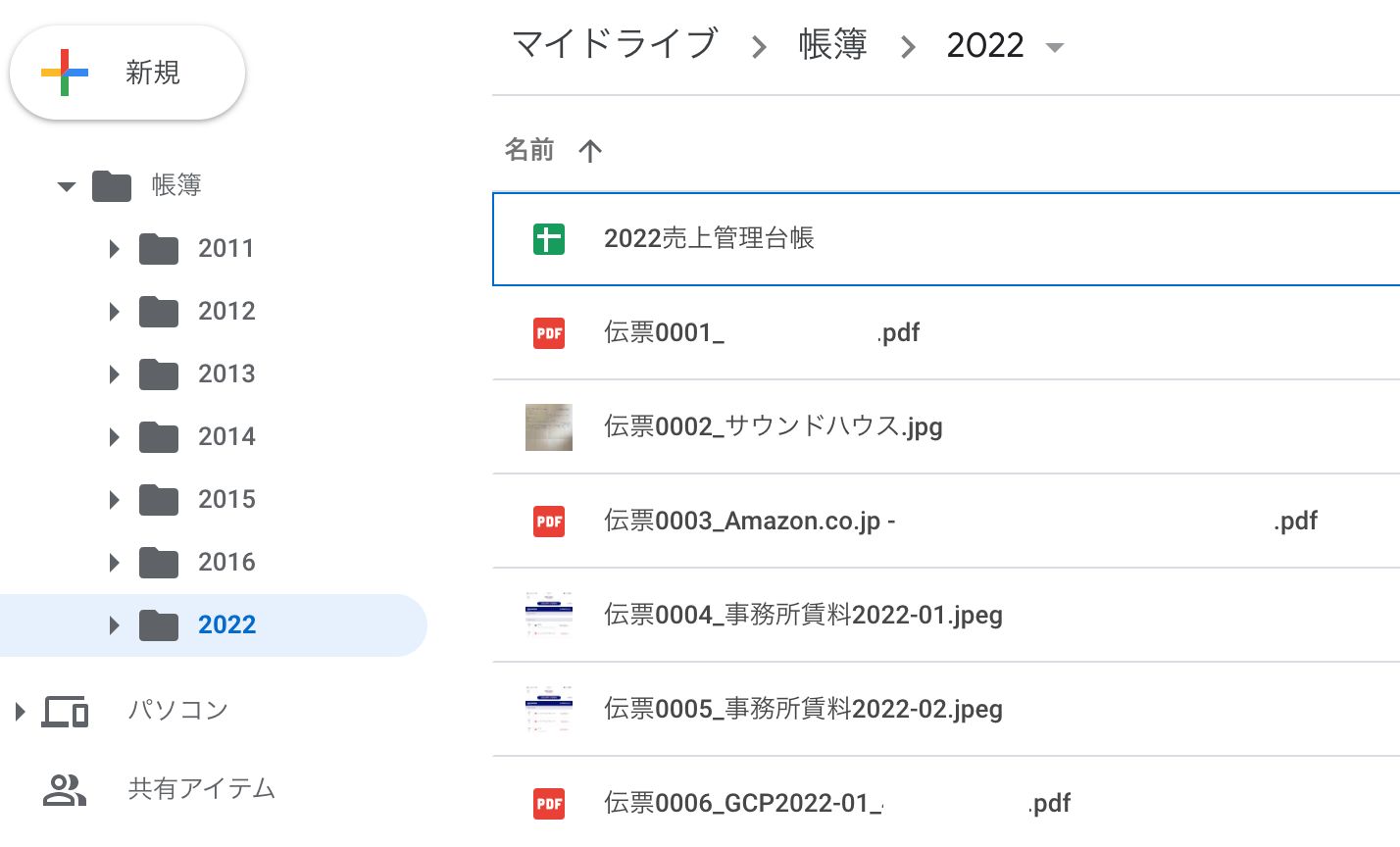Navigate to 帳簿 in the breadcrumb
The height and width of the screenshot is (847, 1400).
point(832,45)
